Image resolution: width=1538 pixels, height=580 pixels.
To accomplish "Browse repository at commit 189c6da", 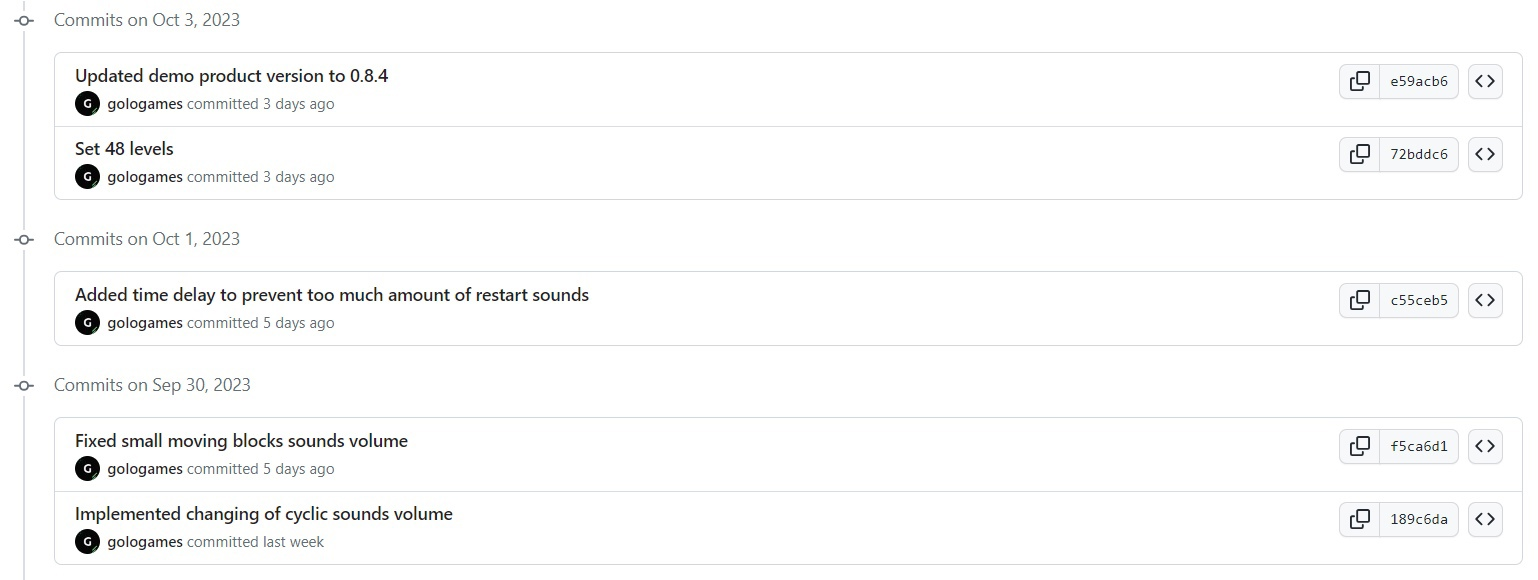I will 1485,520.
